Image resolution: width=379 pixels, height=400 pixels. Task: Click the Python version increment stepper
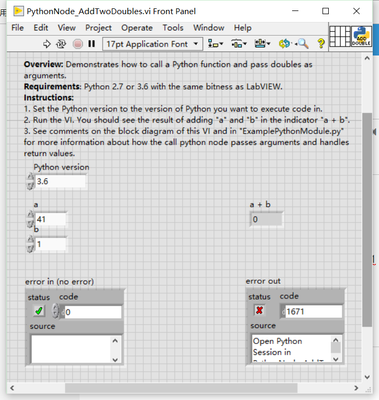[31, 177]
